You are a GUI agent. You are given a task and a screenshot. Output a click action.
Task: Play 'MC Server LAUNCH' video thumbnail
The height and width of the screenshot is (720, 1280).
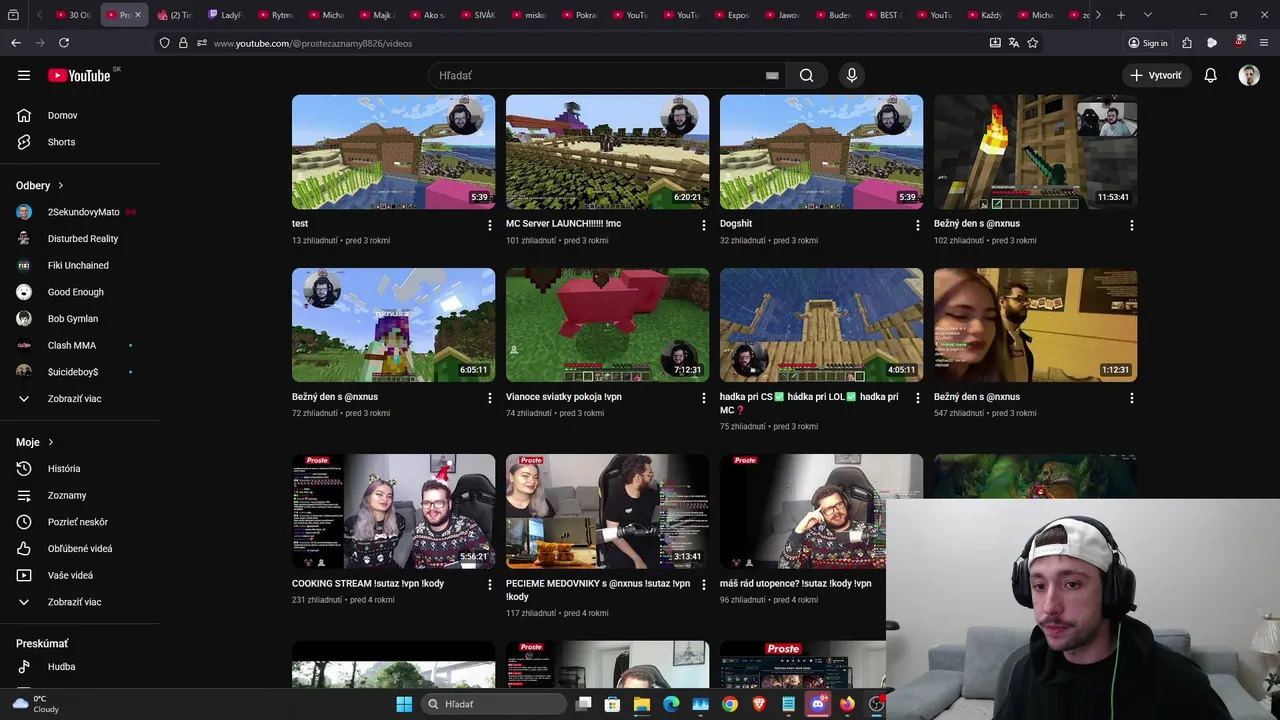pos(607,152)
